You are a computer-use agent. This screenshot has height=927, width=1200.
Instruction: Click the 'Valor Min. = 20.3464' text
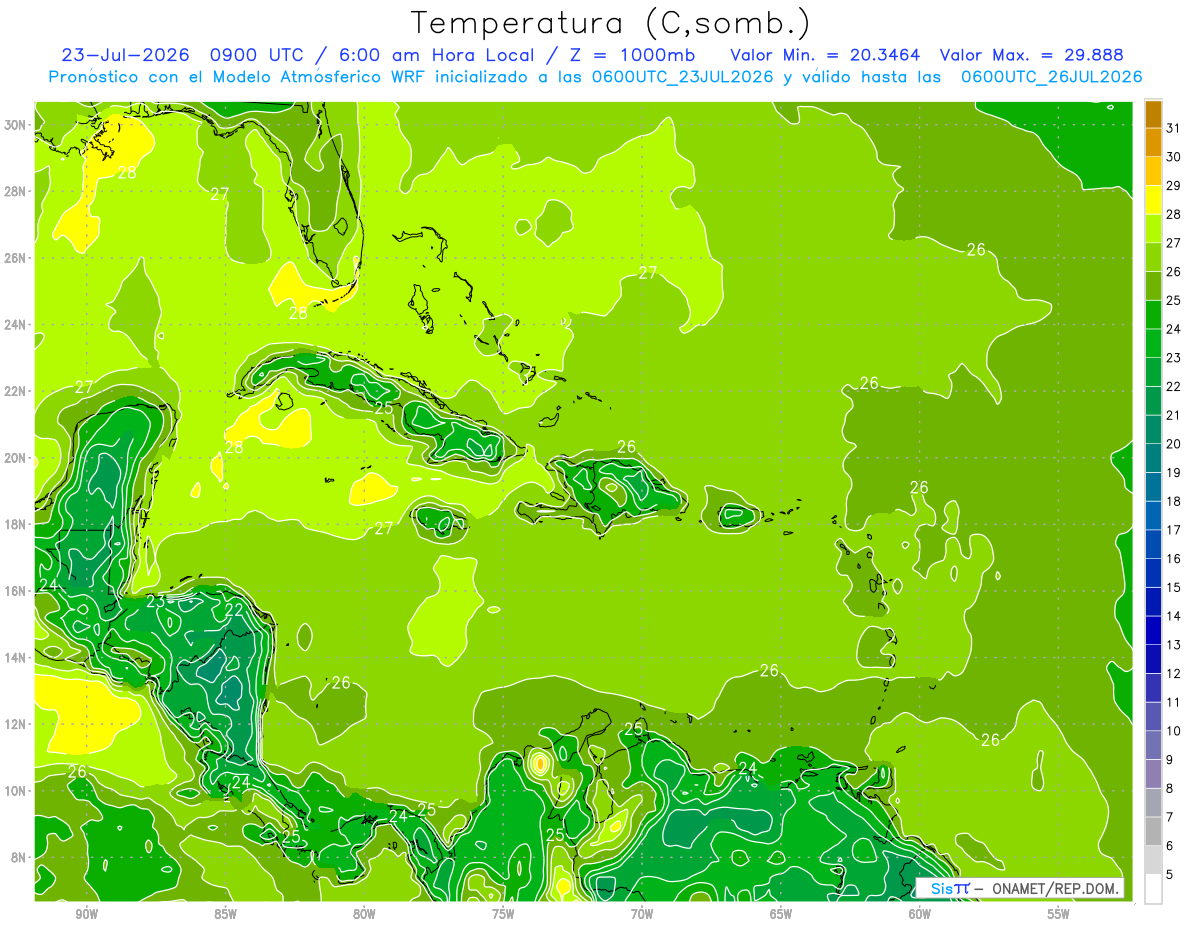(826, 55)
